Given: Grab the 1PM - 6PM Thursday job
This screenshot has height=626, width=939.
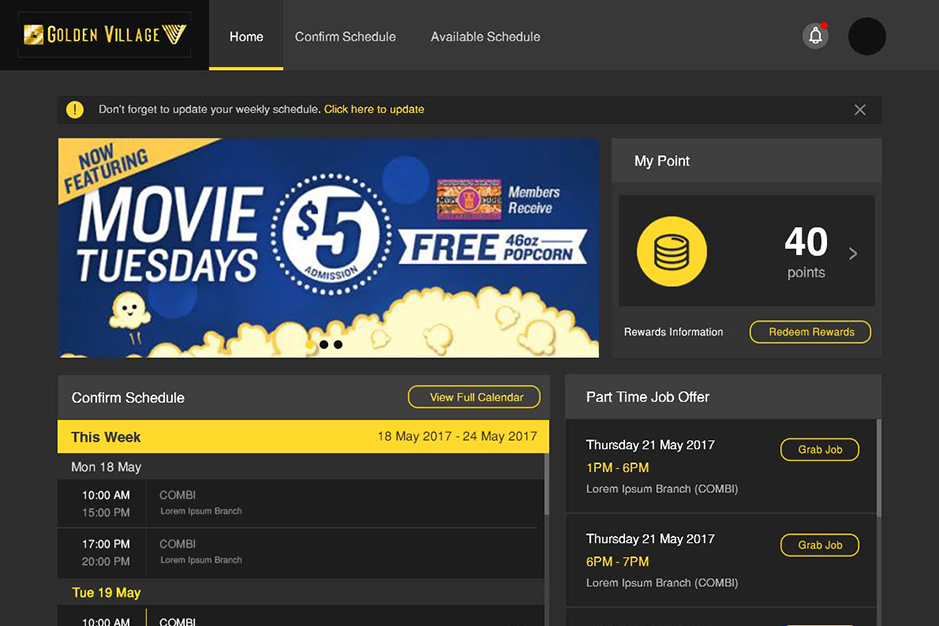Looking at the screenshot, I should click(819, 450).
